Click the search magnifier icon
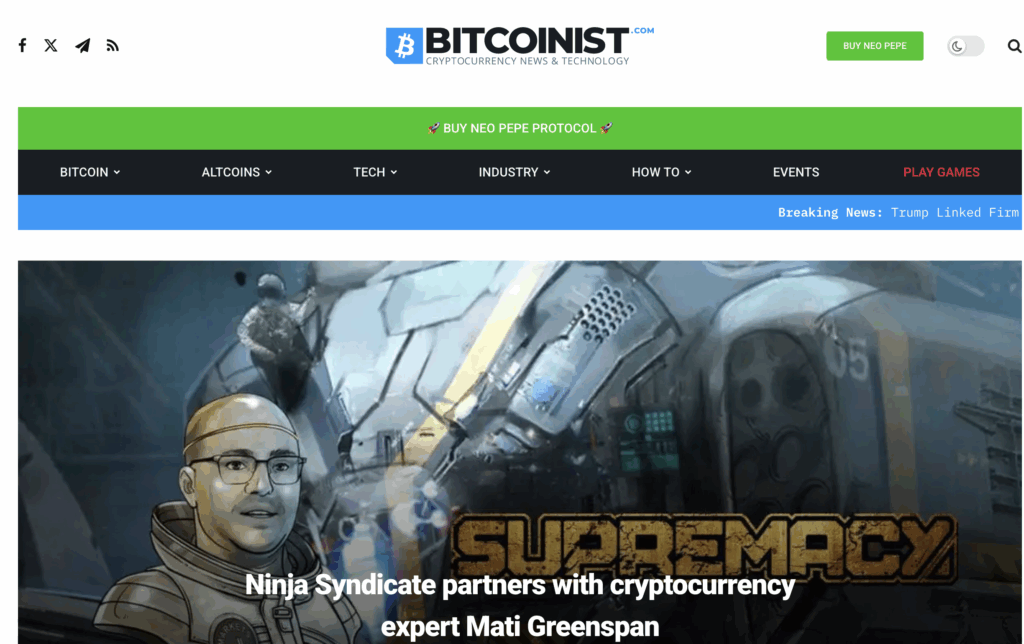This screenshot has height=644, width=1024. [1014, 46]
